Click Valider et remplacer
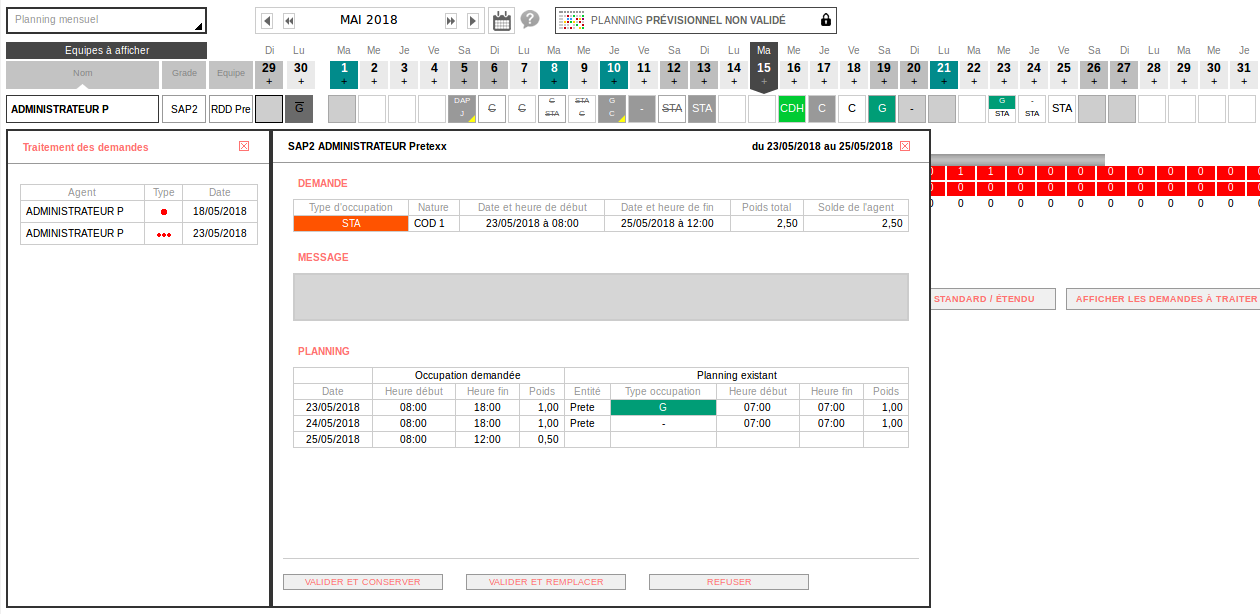This screenshot has width=1260, height=614. tap(546, 582)
